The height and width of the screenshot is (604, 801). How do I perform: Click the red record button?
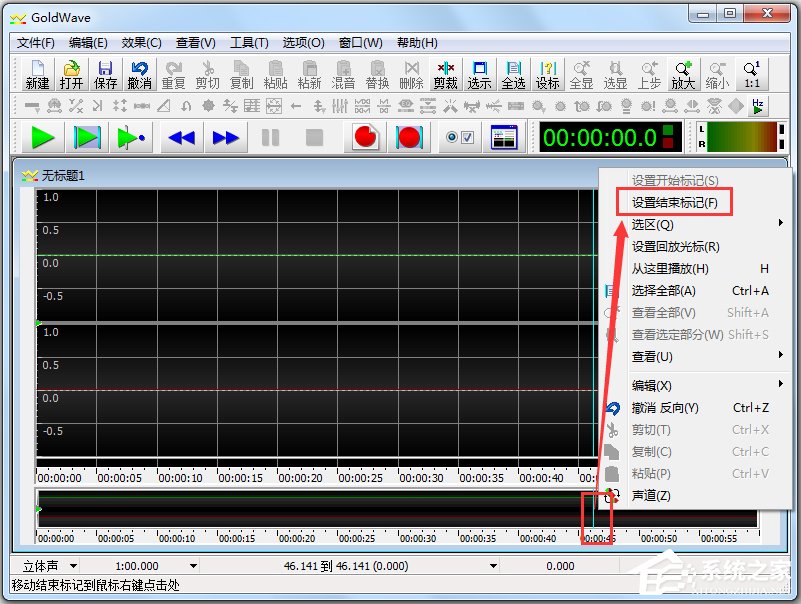coord(365,137)
